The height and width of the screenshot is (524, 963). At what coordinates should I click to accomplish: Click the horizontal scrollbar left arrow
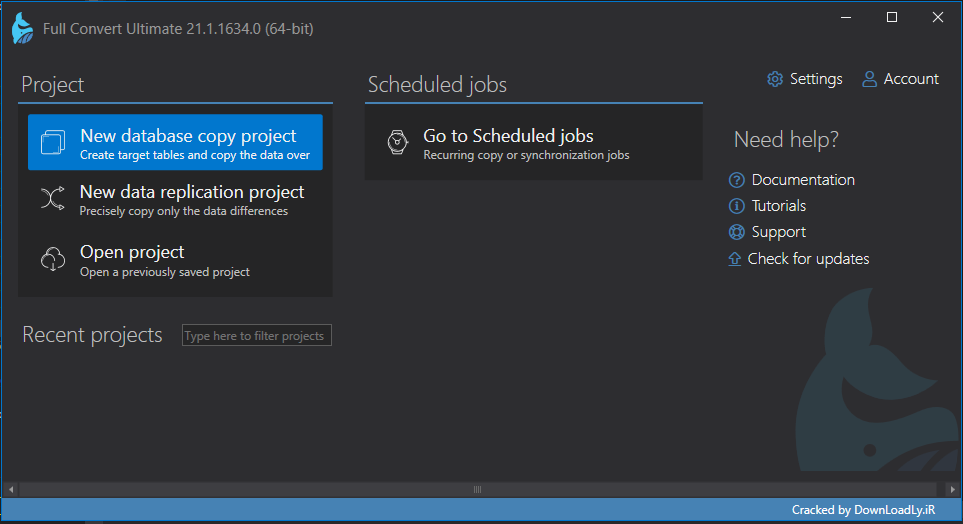point(11,490)
